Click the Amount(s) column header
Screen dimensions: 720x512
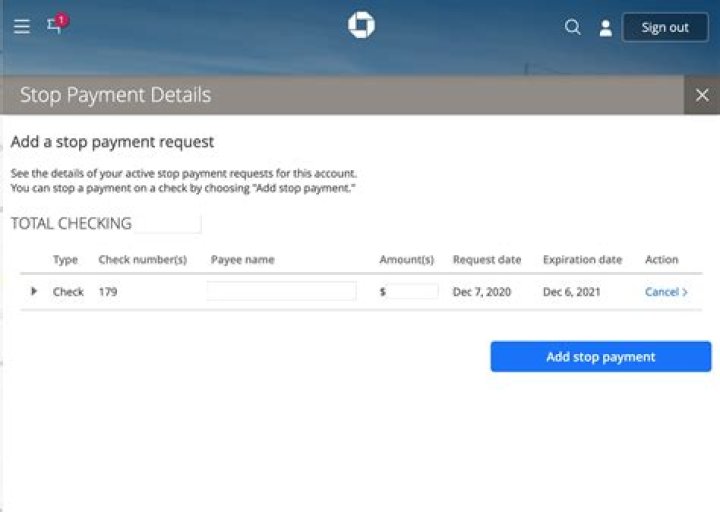point(406,259)
